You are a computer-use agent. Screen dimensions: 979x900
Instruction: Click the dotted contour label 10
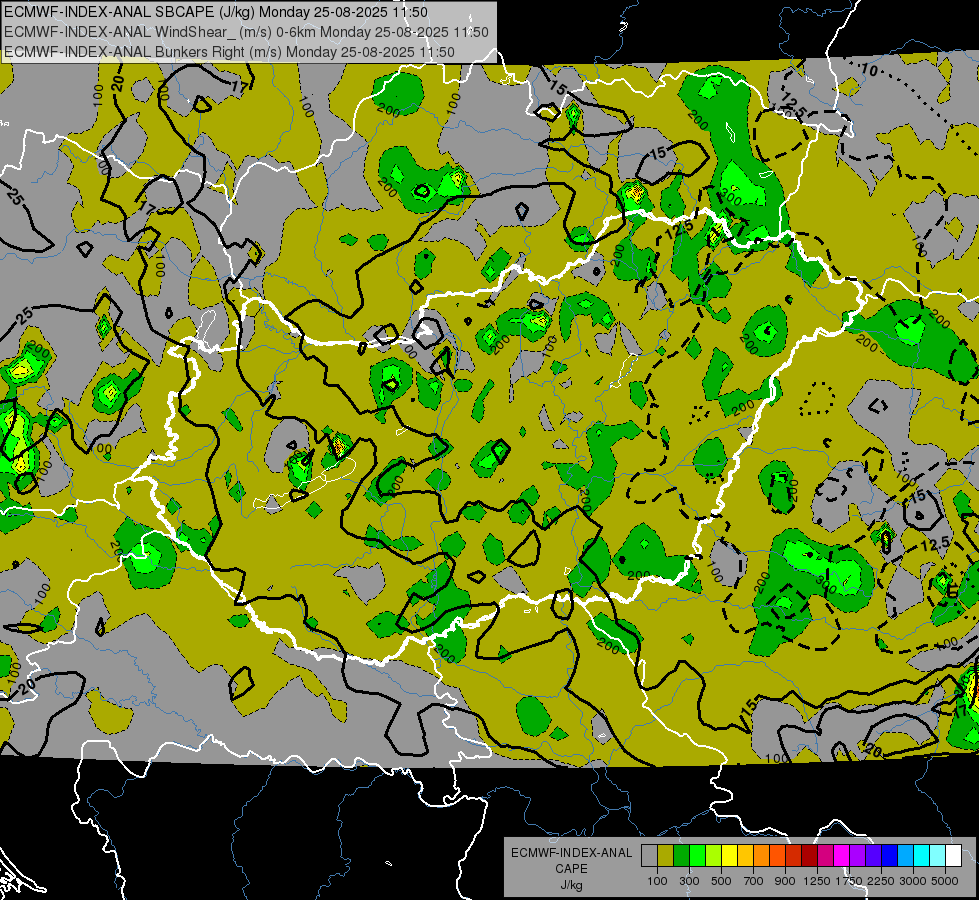[x=868, y=69]
